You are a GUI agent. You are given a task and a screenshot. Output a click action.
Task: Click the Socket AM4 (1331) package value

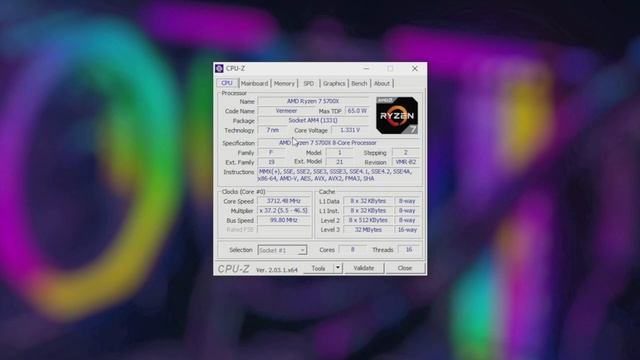point(313,120)
